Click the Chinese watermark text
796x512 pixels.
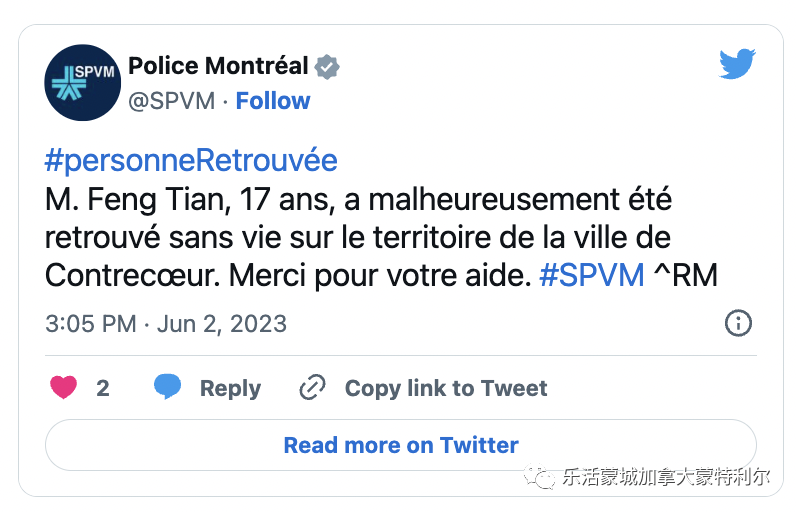666,477
